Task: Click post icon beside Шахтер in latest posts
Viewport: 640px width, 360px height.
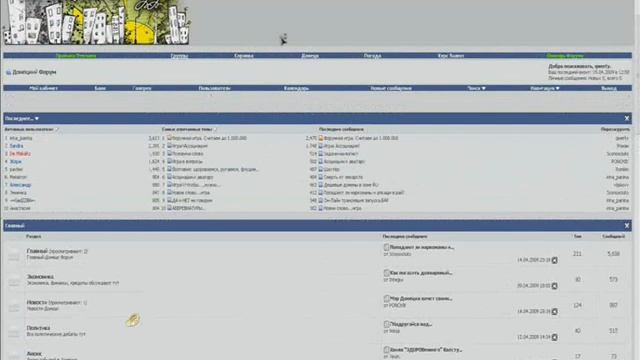Action: pyautogui.click(x=321, y=169)
